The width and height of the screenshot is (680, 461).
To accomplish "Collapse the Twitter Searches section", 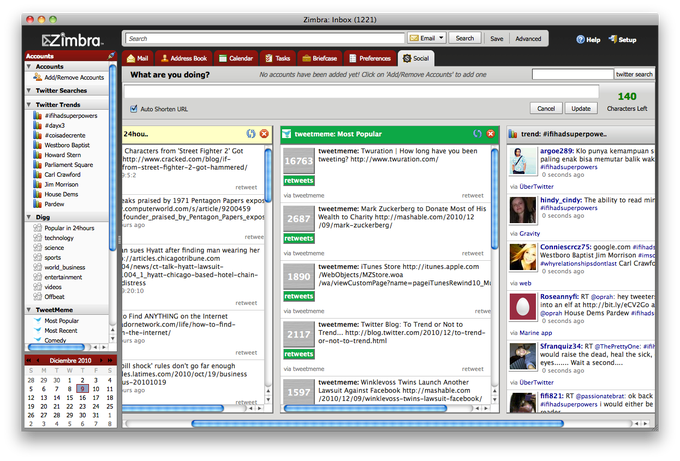I will (x=29, y=90).
